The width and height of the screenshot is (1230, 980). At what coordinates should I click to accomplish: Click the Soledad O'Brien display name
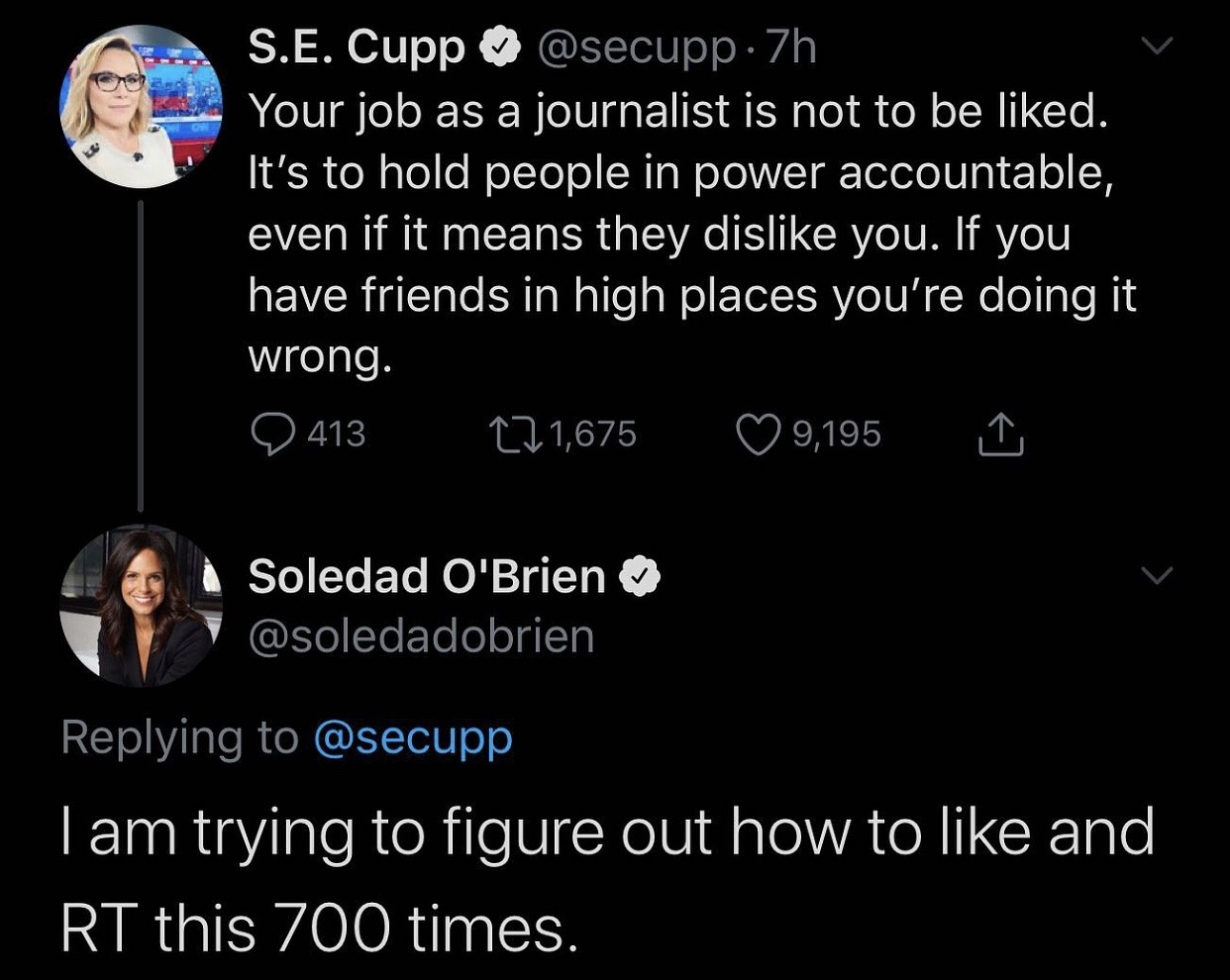click(427, 576)
